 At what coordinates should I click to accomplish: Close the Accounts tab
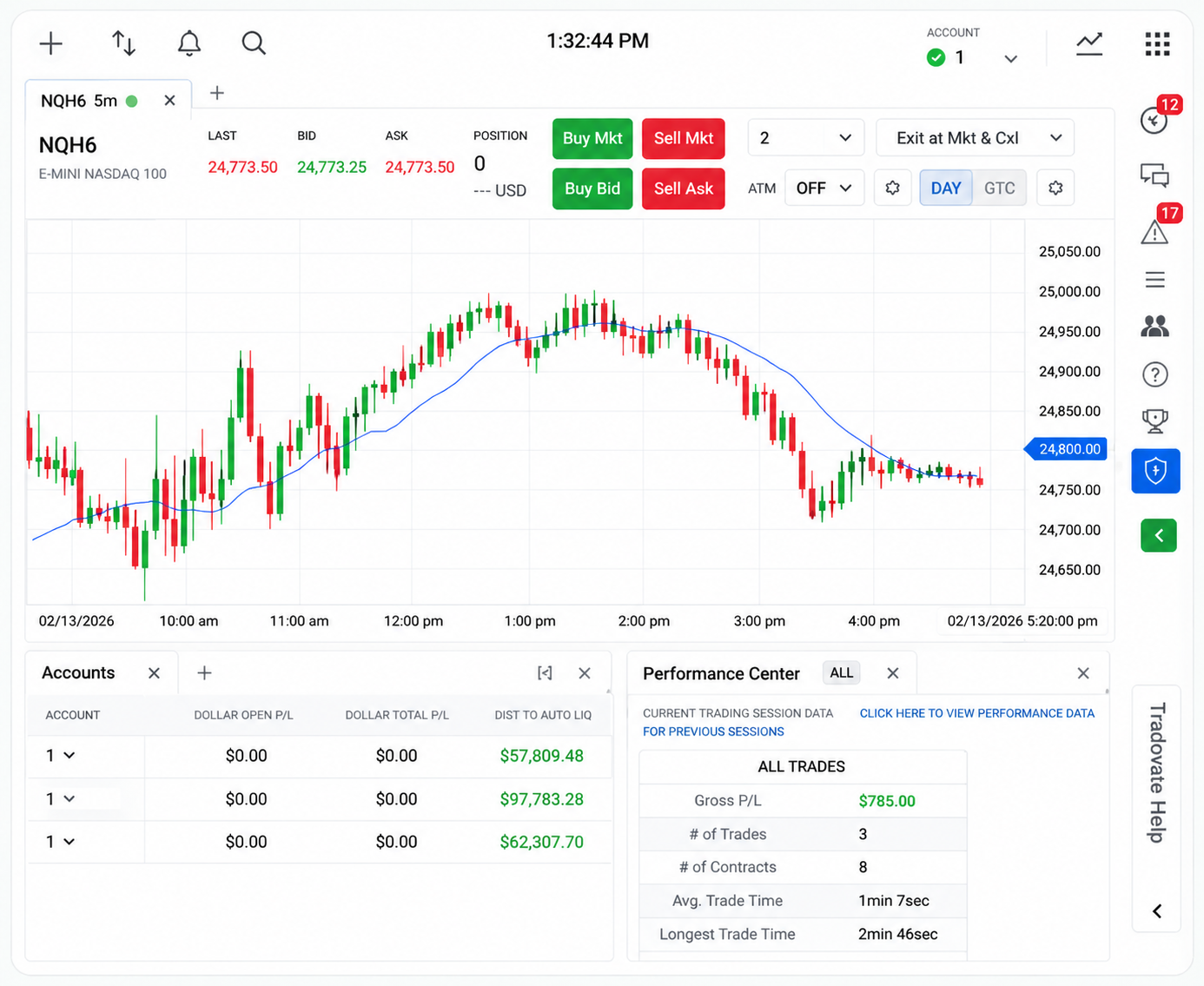click(154, 673)
